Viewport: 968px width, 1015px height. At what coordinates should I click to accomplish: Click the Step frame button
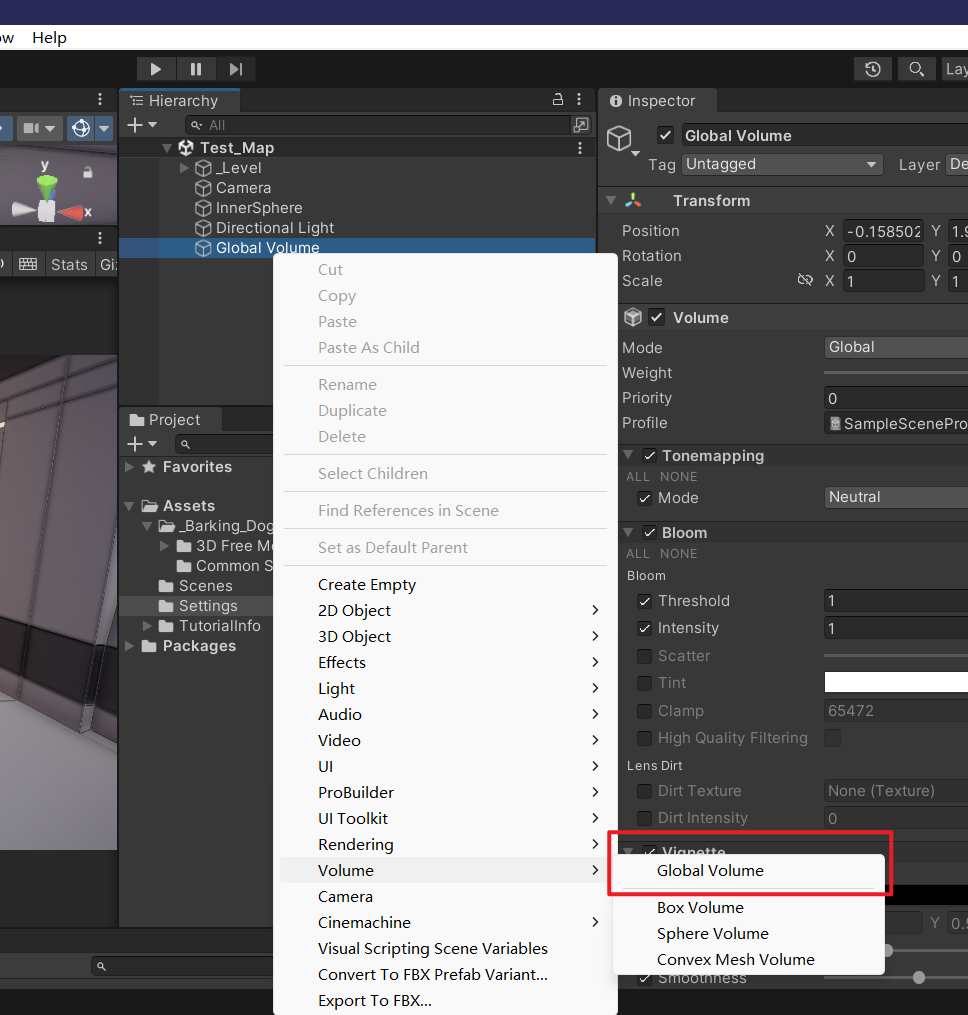tap(236, 69)
